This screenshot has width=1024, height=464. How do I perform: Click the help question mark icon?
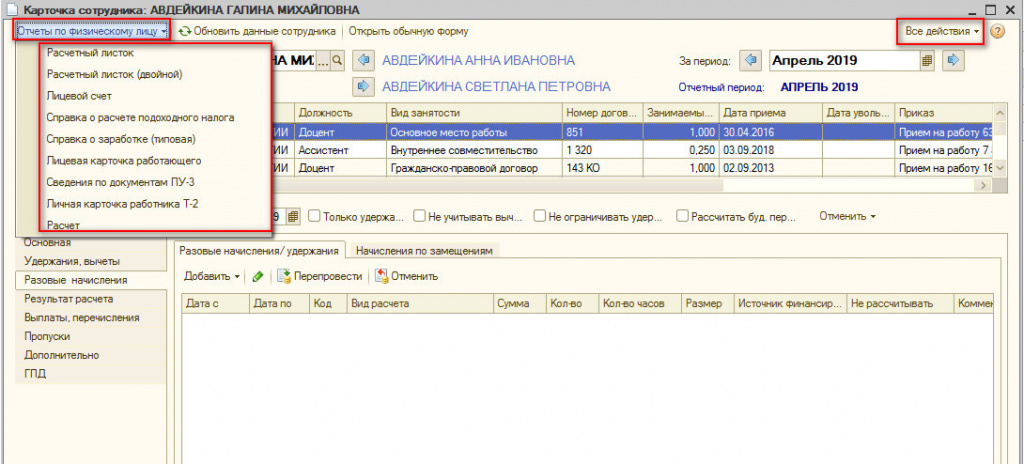(997, 32)
